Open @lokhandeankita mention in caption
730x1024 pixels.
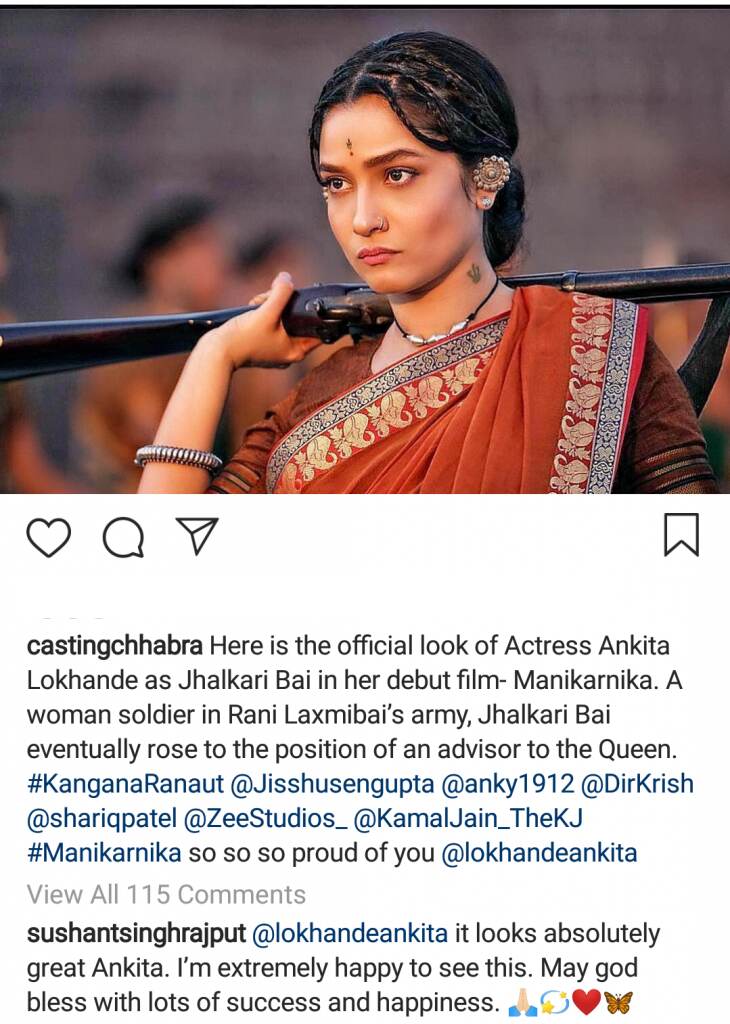tap(539, 853)
